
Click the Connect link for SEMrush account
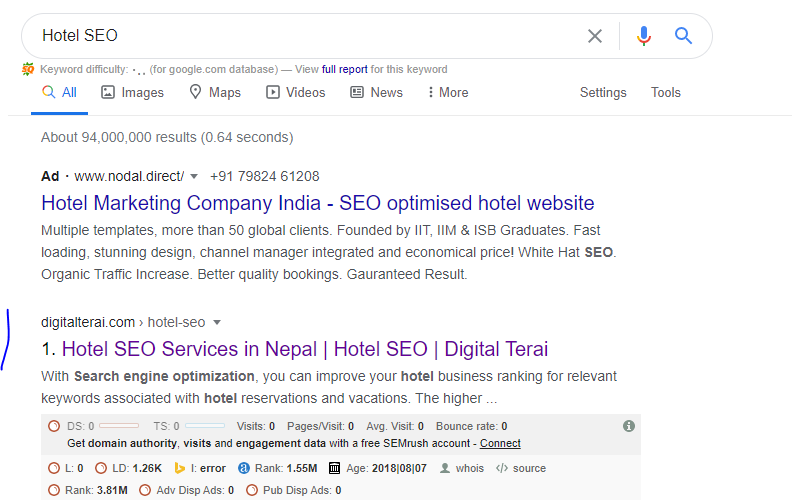point(500,443)
